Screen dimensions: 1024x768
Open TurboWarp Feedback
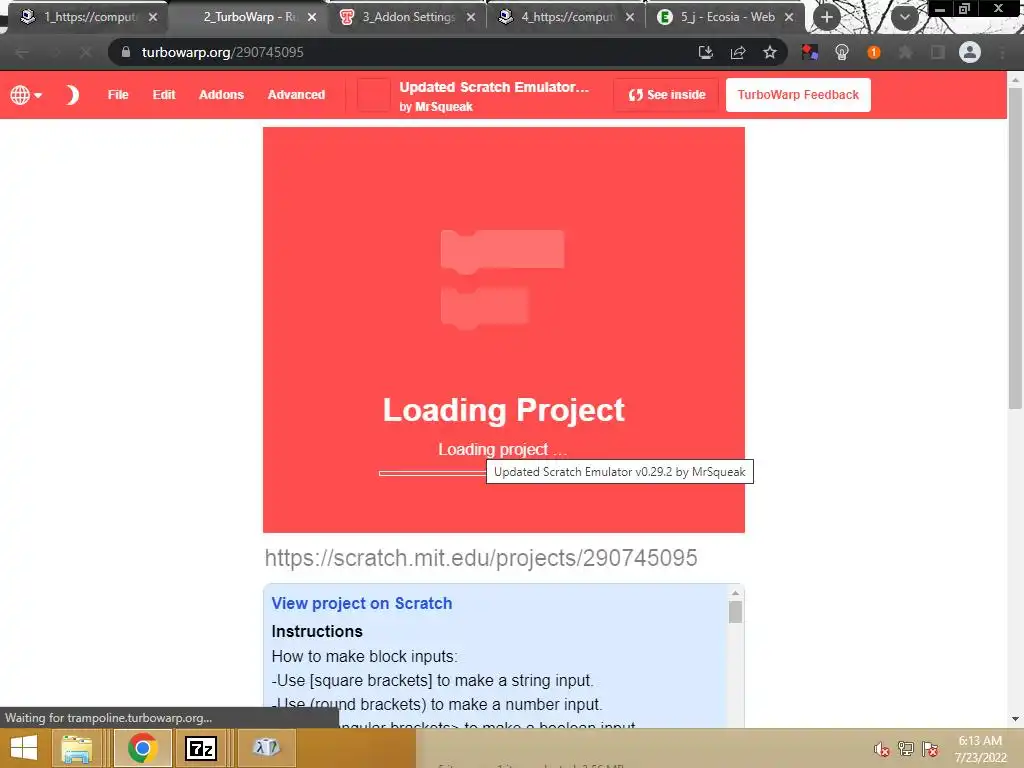798,95
